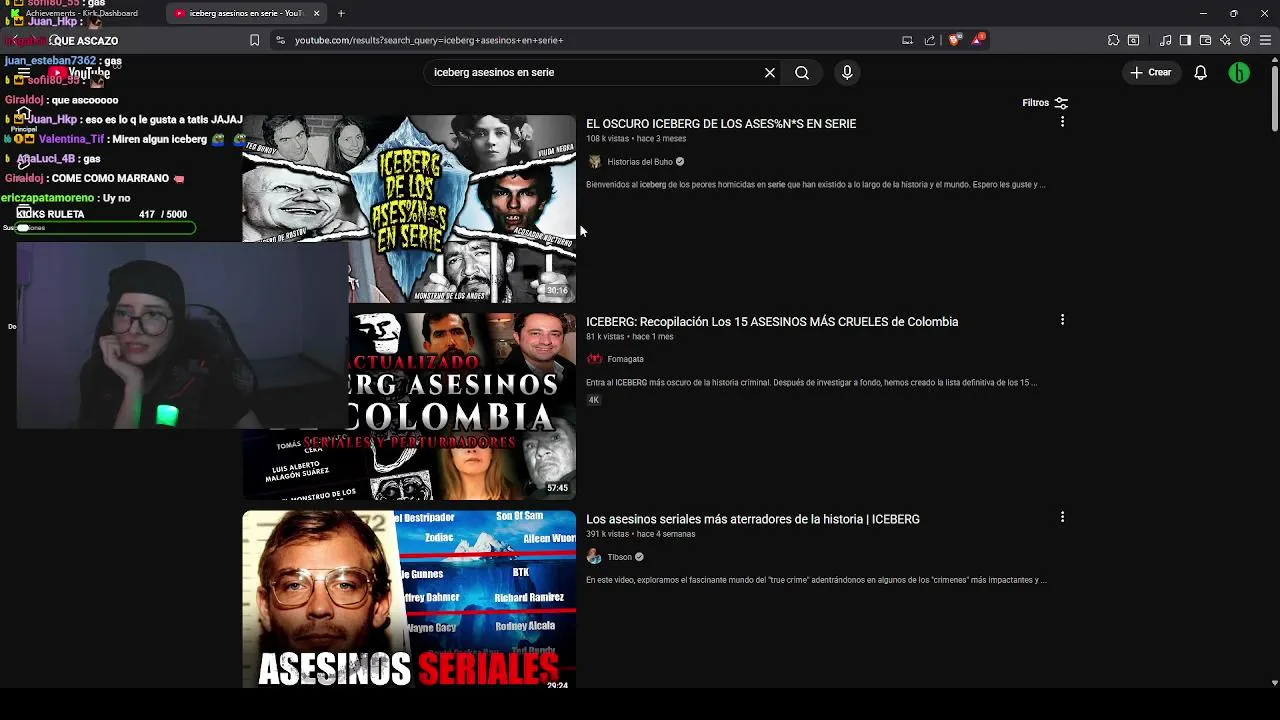Click the tab search icon beside the extensions icon

click(1133, 40)
